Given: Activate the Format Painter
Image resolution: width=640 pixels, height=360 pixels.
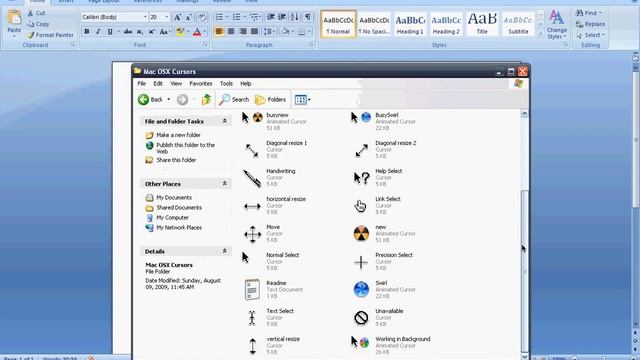Looking at the screenshot, I should (x=51, y=35).
